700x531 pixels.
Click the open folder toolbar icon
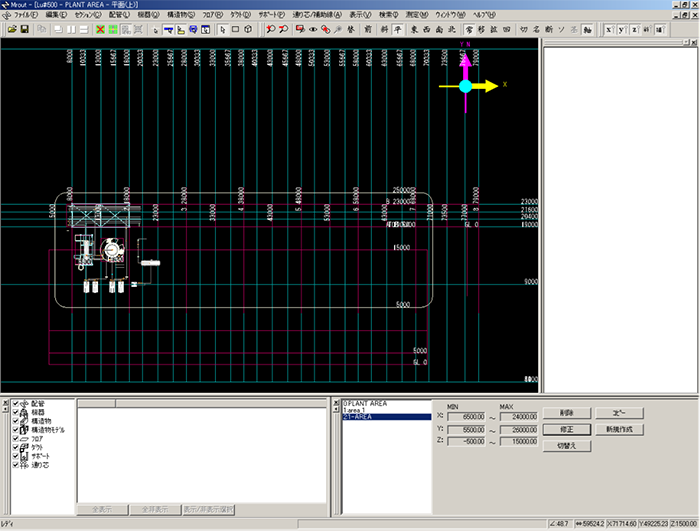[x=11, y=30]
